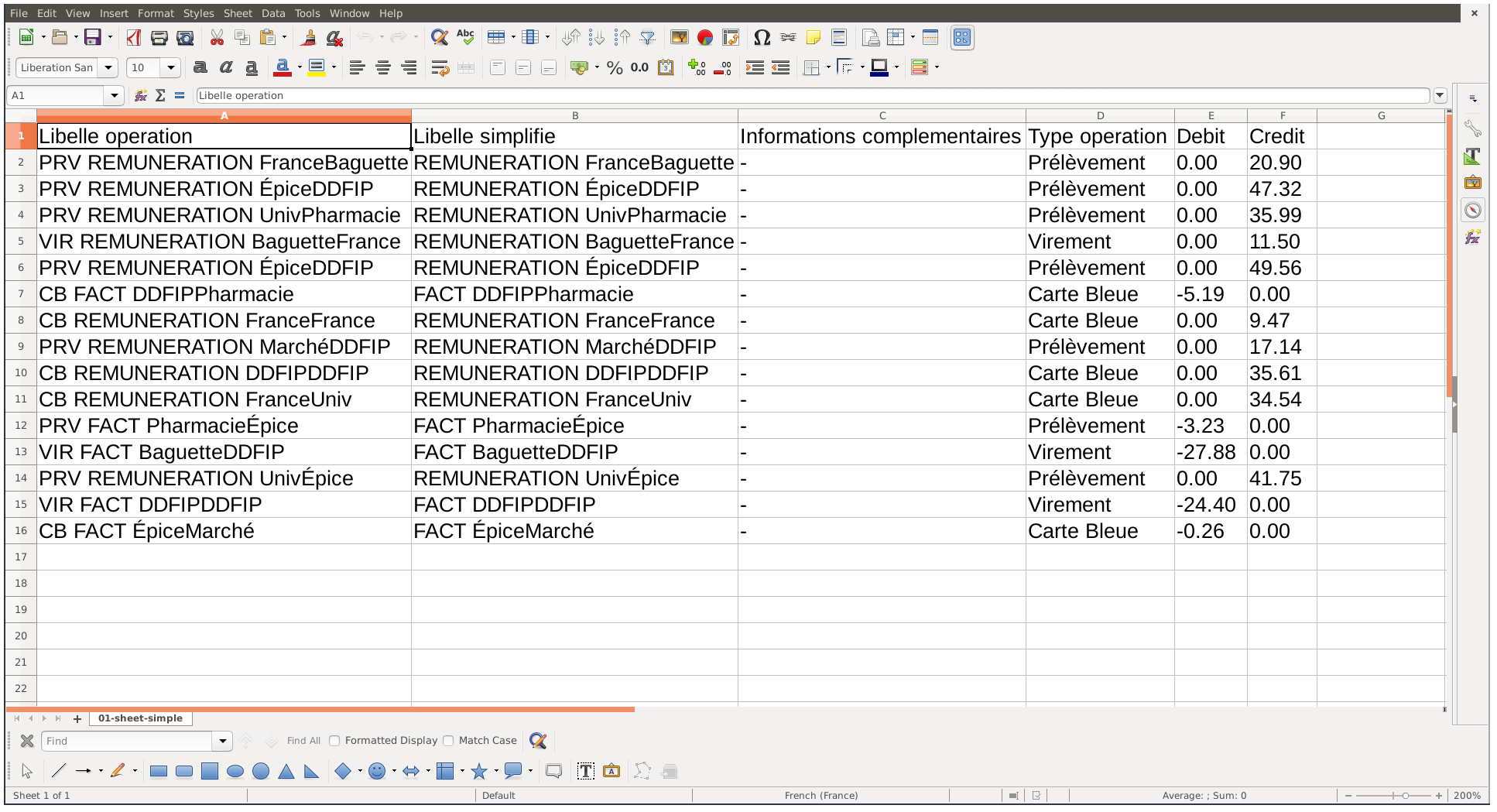The height and width of the screenshot is (812, 1497).
Task: Select the Sum function icon
Action: pyautogui.click(x=161, y=95)
